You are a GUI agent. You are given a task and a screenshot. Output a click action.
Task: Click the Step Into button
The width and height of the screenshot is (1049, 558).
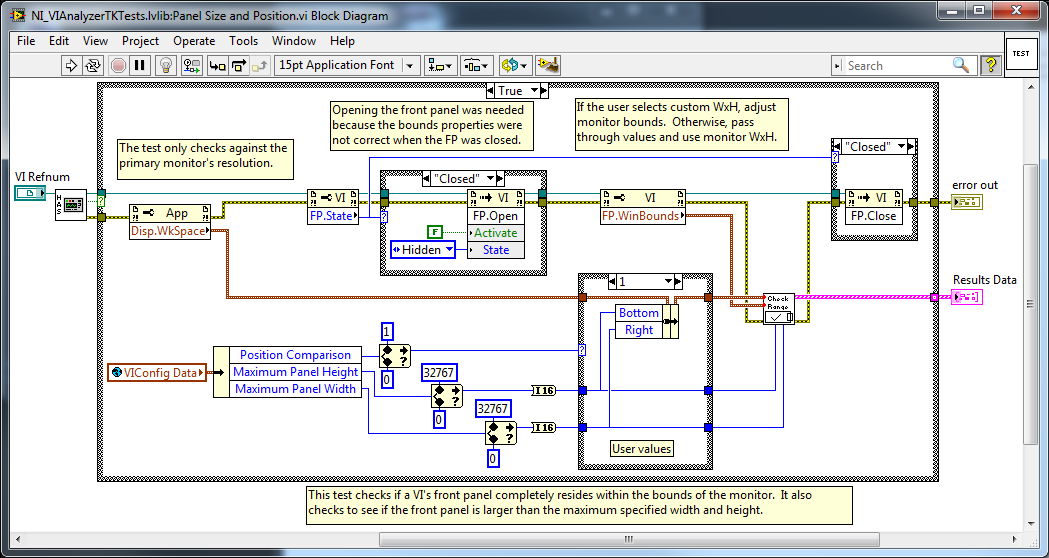tap(217, 66)
